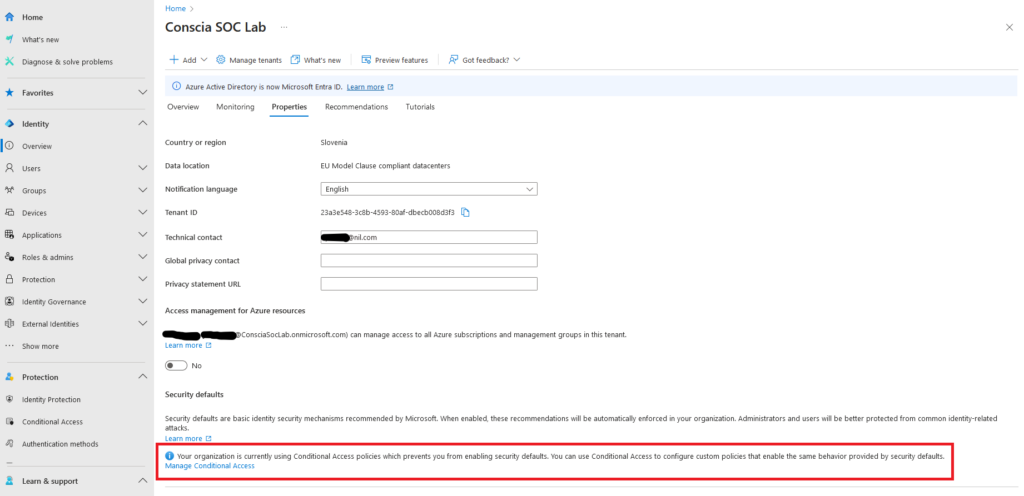This screenshot has width=1024, height=496.
Task: Click the Identity Governance icon
Action: (9, 302)
